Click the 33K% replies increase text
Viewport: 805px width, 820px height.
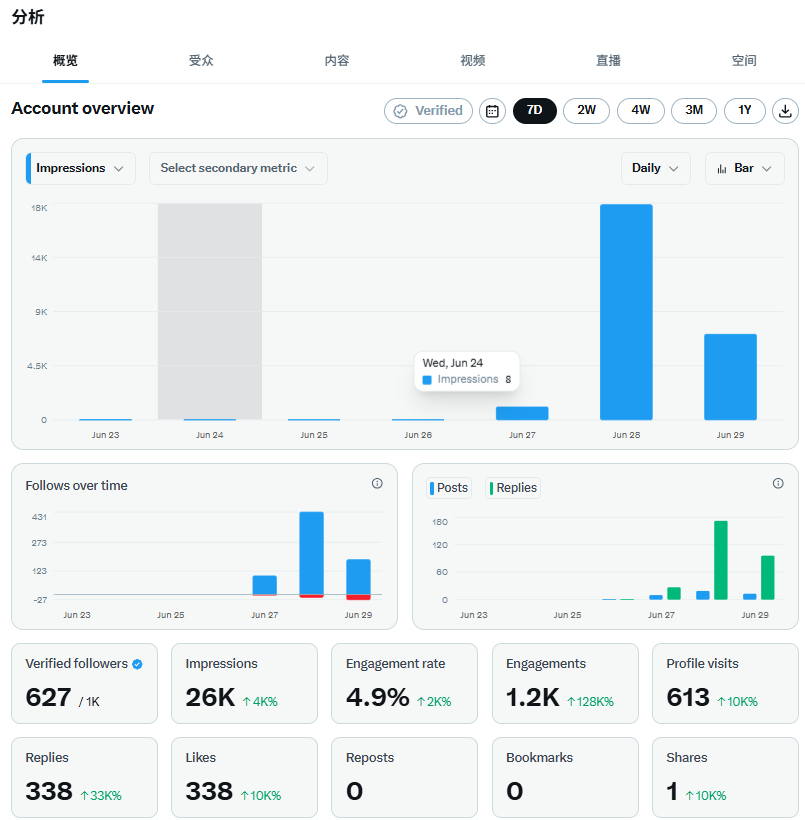101,796
